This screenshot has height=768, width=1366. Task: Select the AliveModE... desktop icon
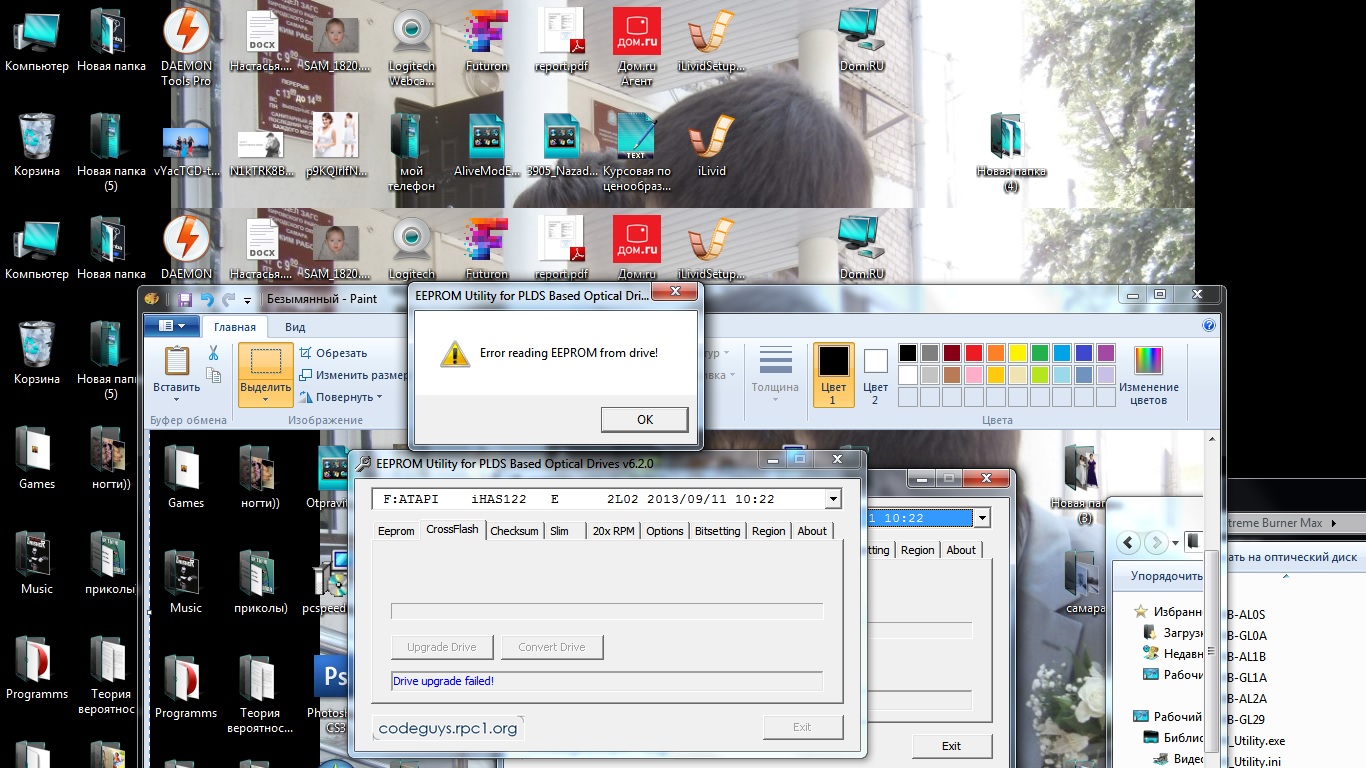(x=487, y=145)
